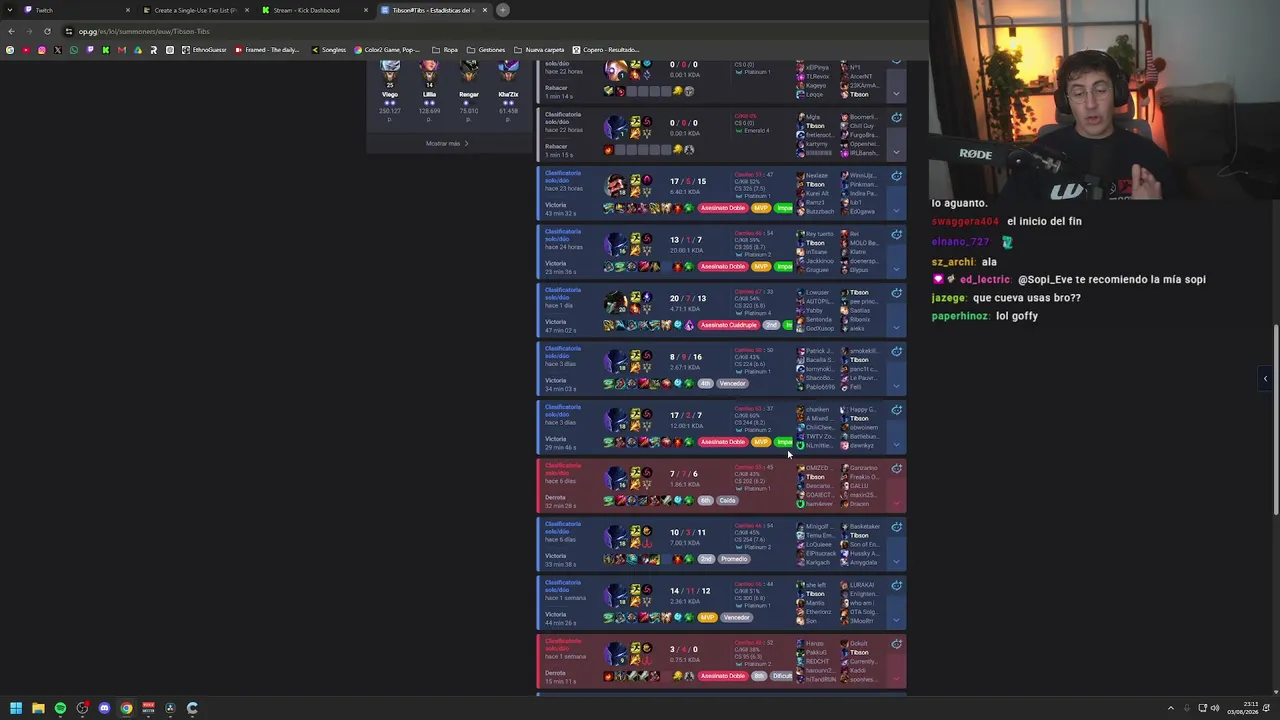Switch to the Twitch browser tab

(74, 10)
